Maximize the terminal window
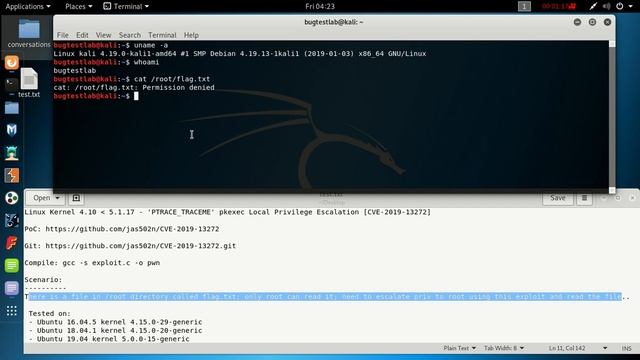 click(x=592, y=22)
